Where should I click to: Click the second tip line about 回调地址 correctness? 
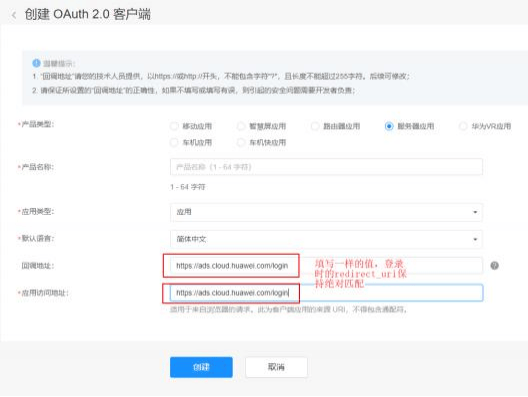point(194,90)
